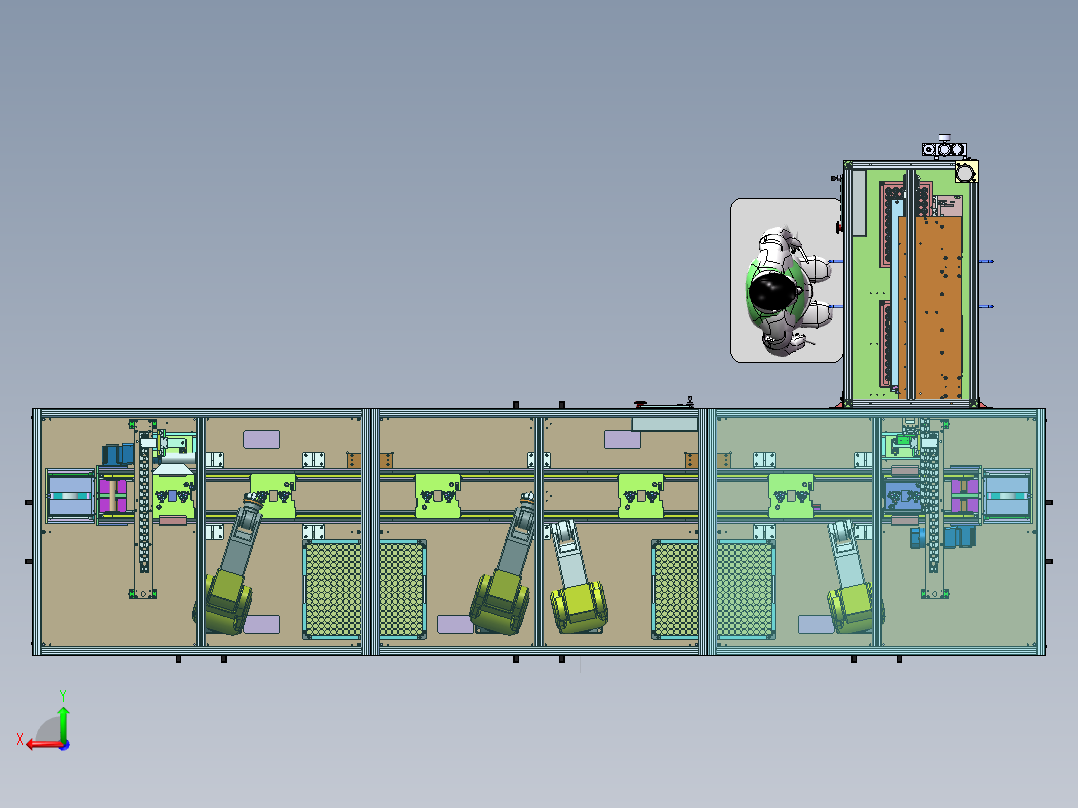Select the operator's black helmet
This screenshot has width=1078, height=808.
[771, 292]
